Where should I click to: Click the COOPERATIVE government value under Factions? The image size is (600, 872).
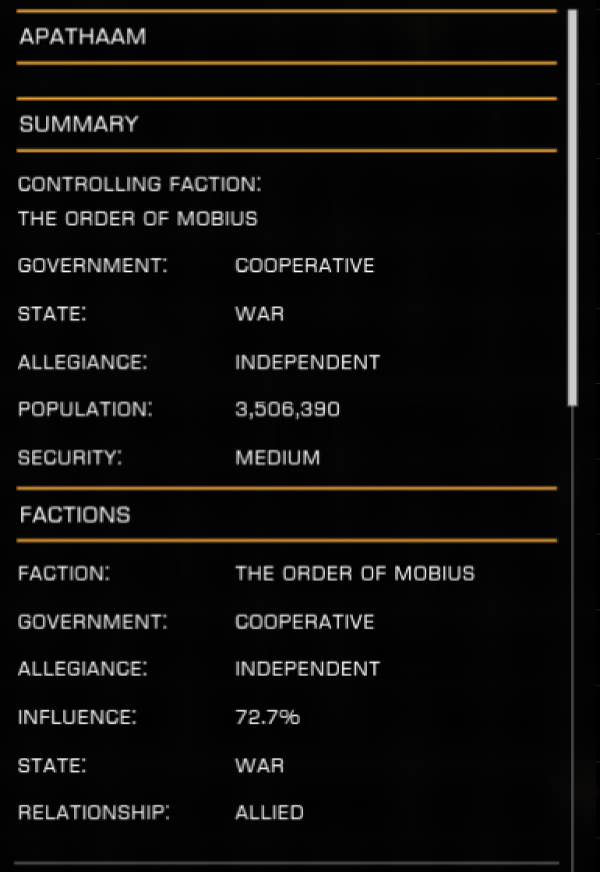coord(305,622)
